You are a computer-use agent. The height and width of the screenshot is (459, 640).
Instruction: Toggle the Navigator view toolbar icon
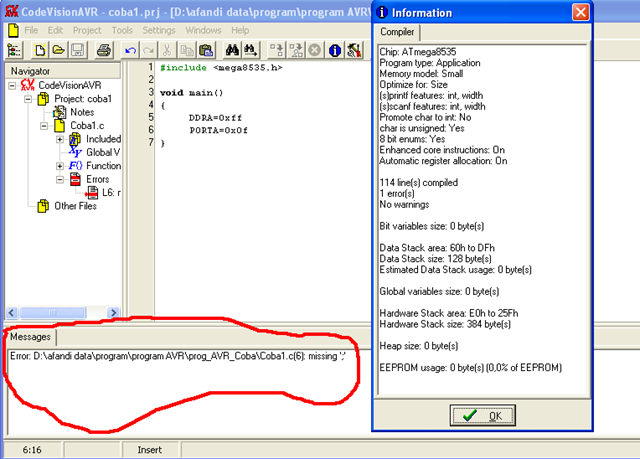tap(15, 51)
